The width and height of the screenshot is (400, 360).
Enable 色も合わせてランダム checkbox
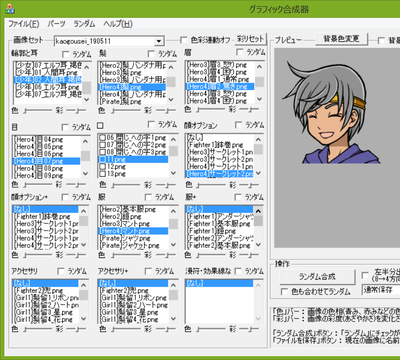(284, 292)
